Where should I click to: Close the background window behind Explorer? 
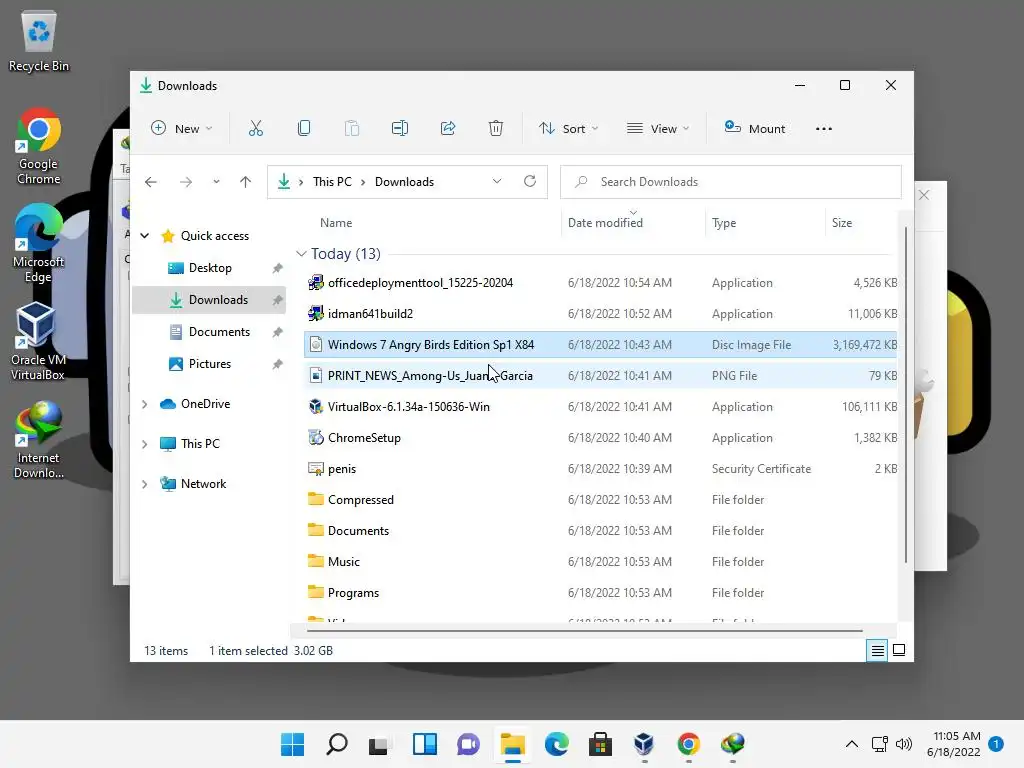[924, 195]
